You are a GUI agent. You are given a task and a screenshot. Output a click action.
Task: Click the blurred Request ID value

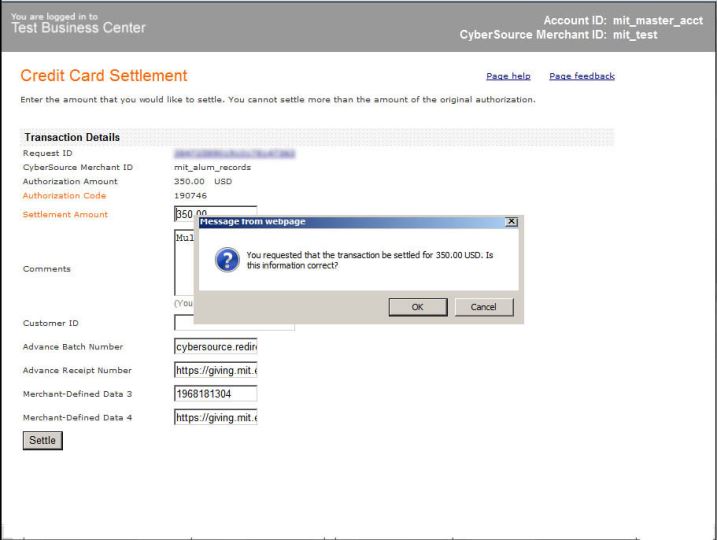232,153
